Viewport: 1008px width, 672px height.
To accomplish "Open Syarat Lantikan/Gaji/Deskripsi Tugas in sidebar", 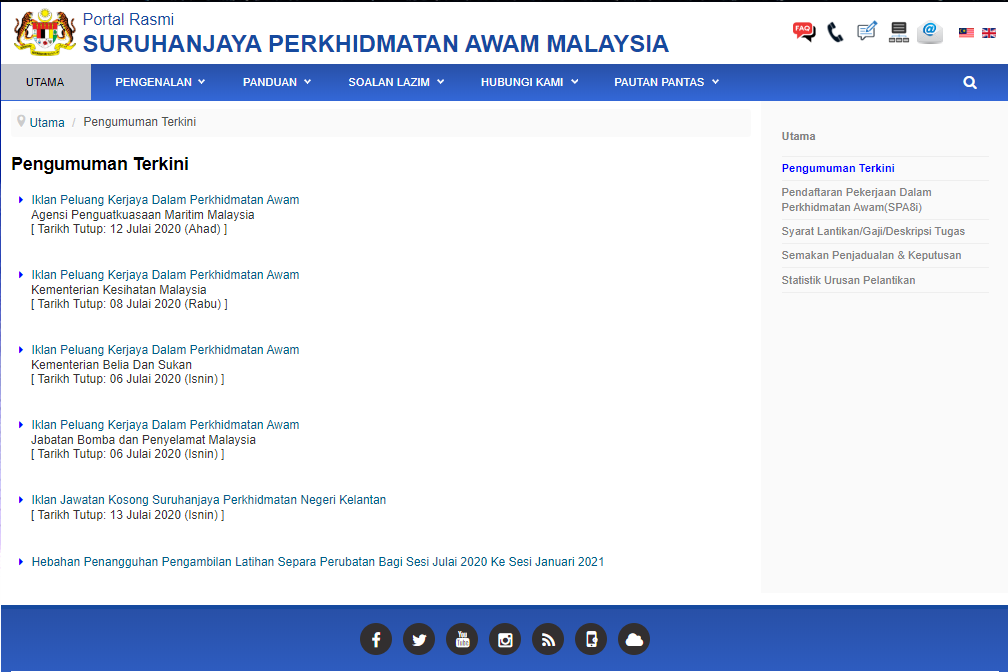I will 873,232.
